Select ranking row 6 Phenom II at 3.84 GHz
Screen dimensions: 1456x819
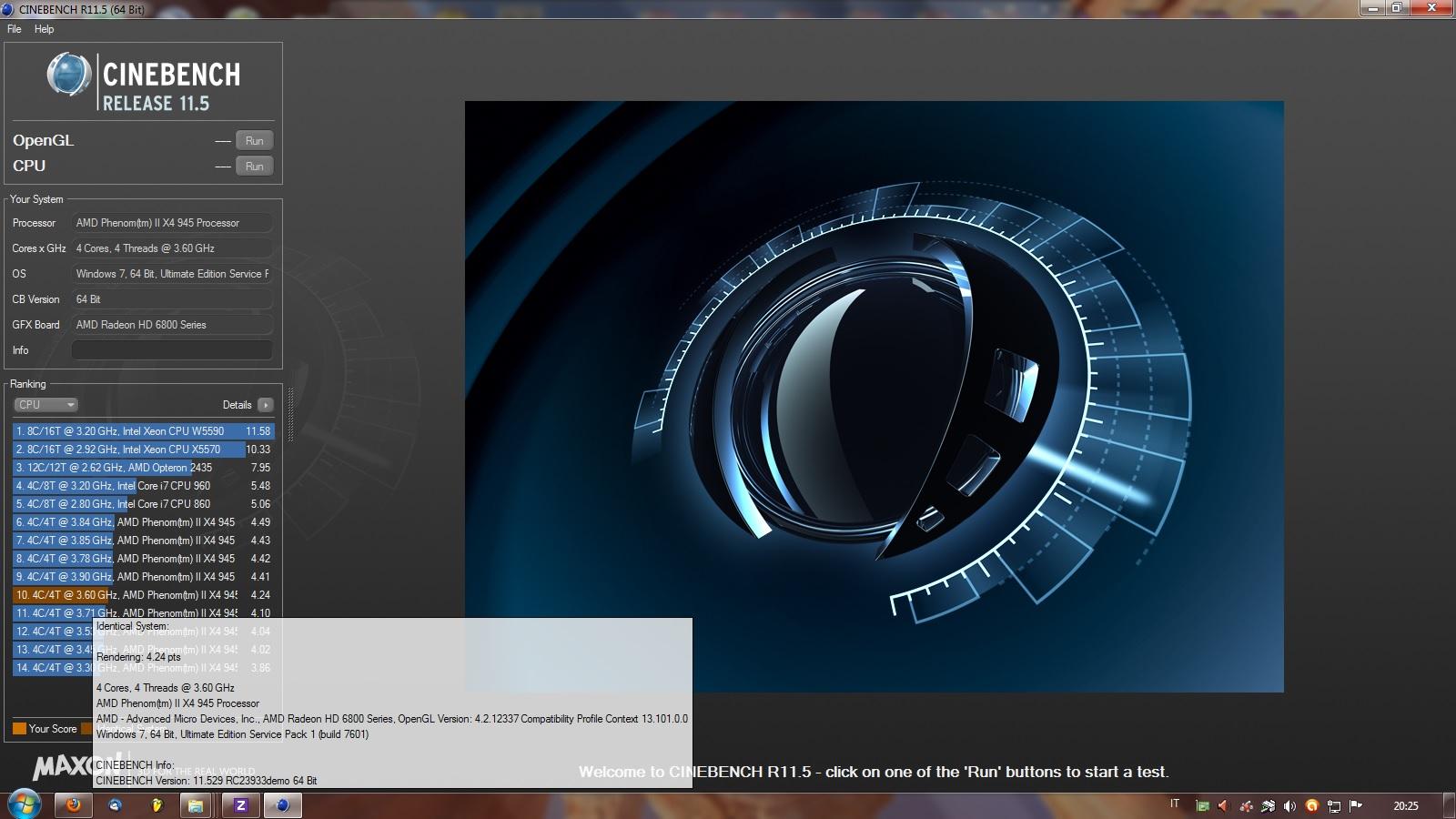pos(144,522)
